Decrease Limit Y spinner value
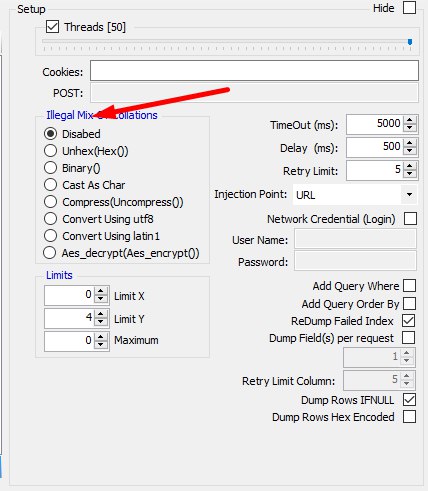Image resolution: width=428 pixels, height=491 pixels. tap(101, 322)
